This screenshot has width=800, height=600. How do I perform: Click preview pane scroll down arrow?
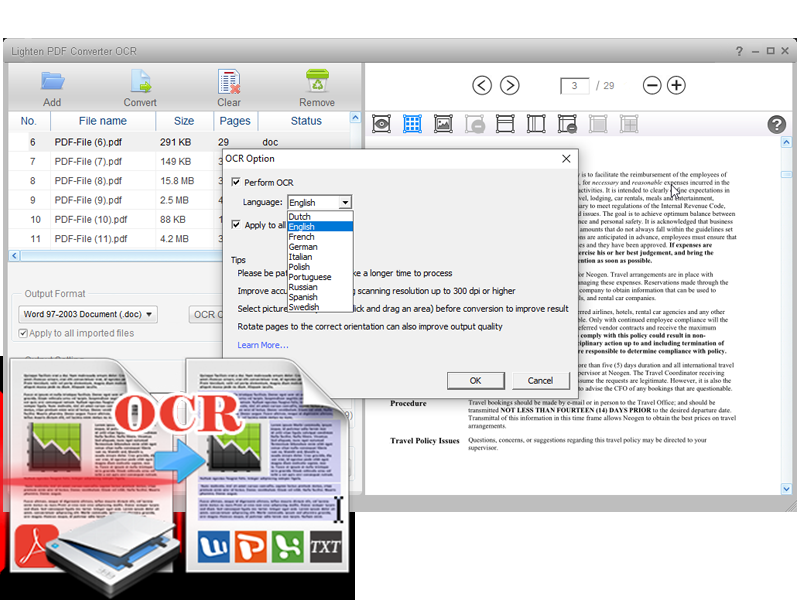(786, 489)
